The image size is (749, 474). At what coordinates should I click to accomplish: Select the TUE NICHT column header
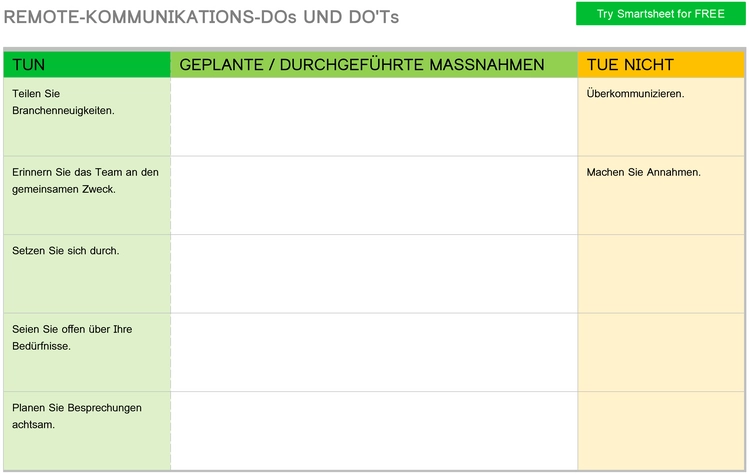pyautogui.click(x=661, y=65)
